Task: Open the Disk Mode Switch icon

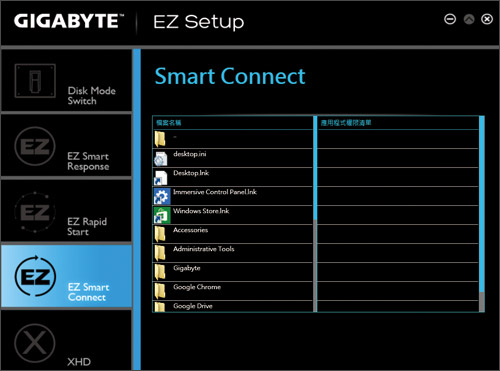Action: click(35, 81)
